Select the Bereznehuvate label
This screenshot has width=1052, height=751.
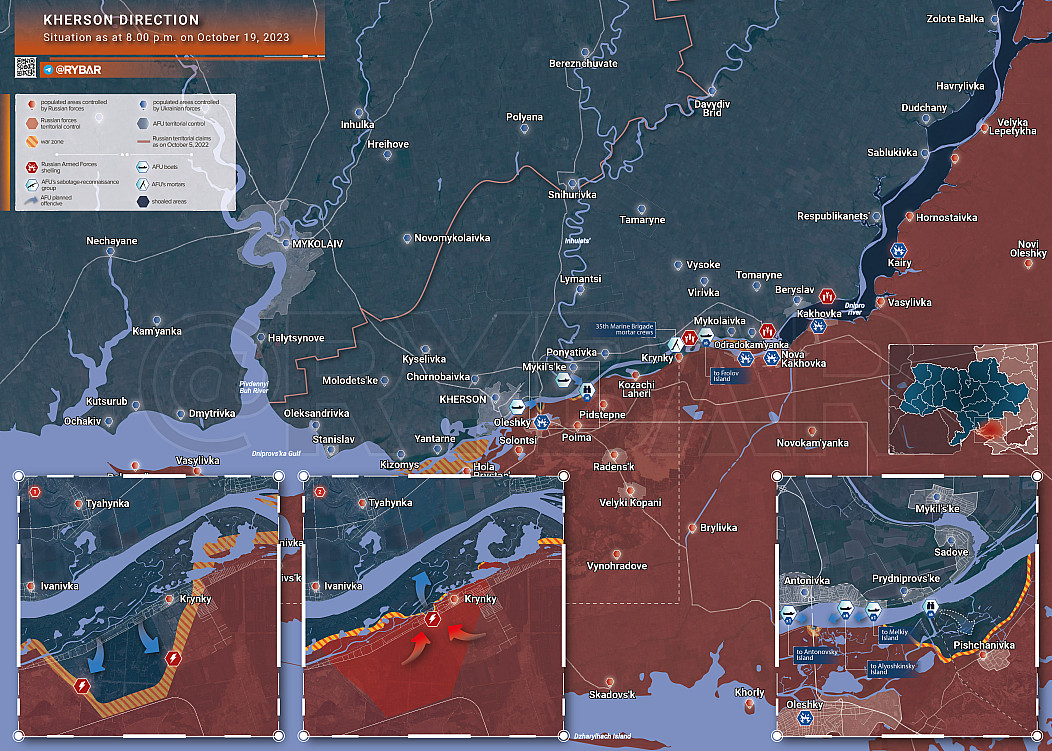click(583, 64)
